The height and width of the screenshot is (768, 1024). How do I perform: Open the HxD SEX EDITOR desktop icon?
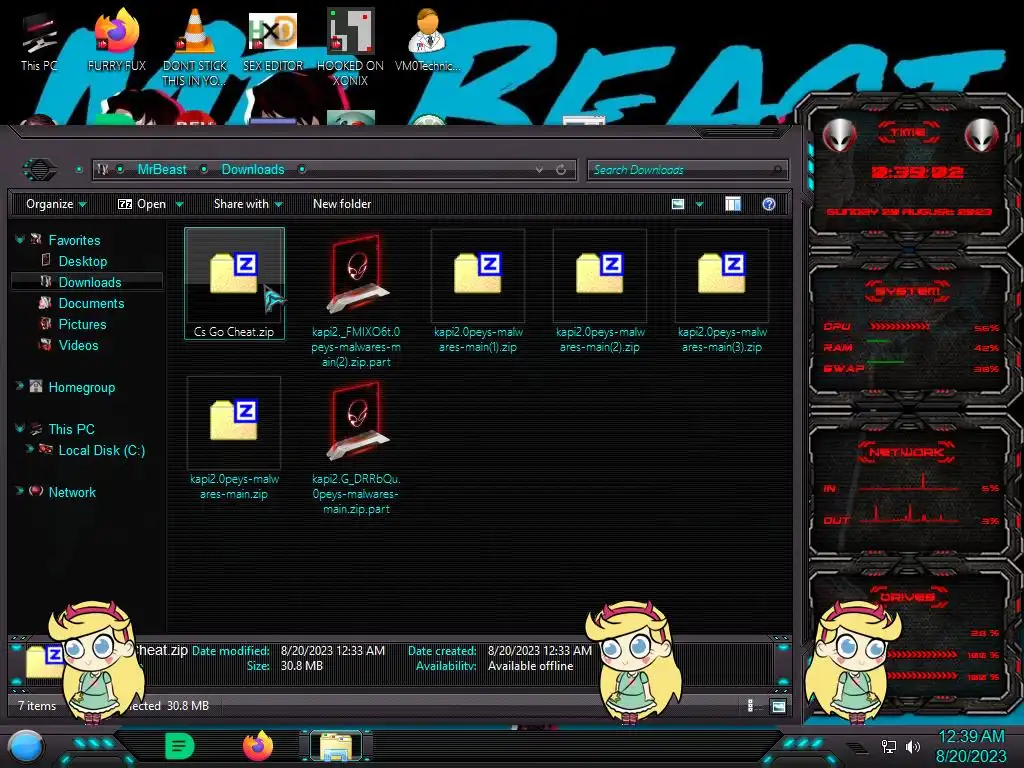click(272, 40)
